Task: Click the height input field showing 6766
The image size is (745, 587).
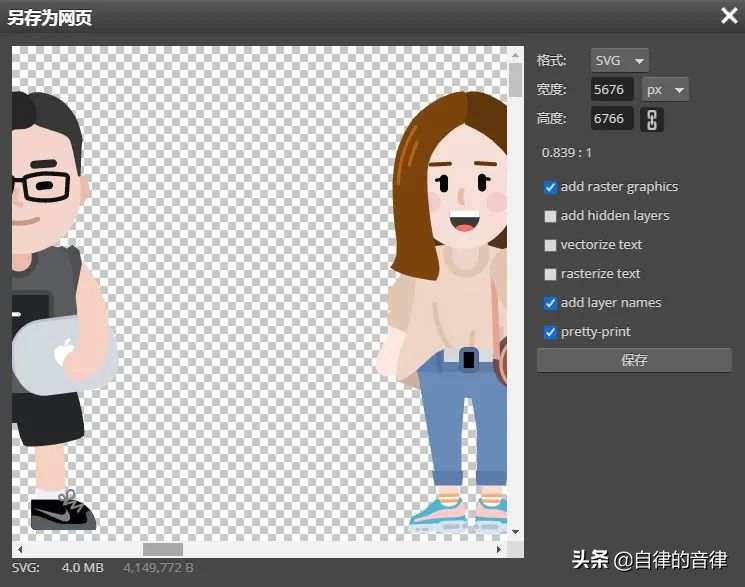Action: (x=610, y=119)
